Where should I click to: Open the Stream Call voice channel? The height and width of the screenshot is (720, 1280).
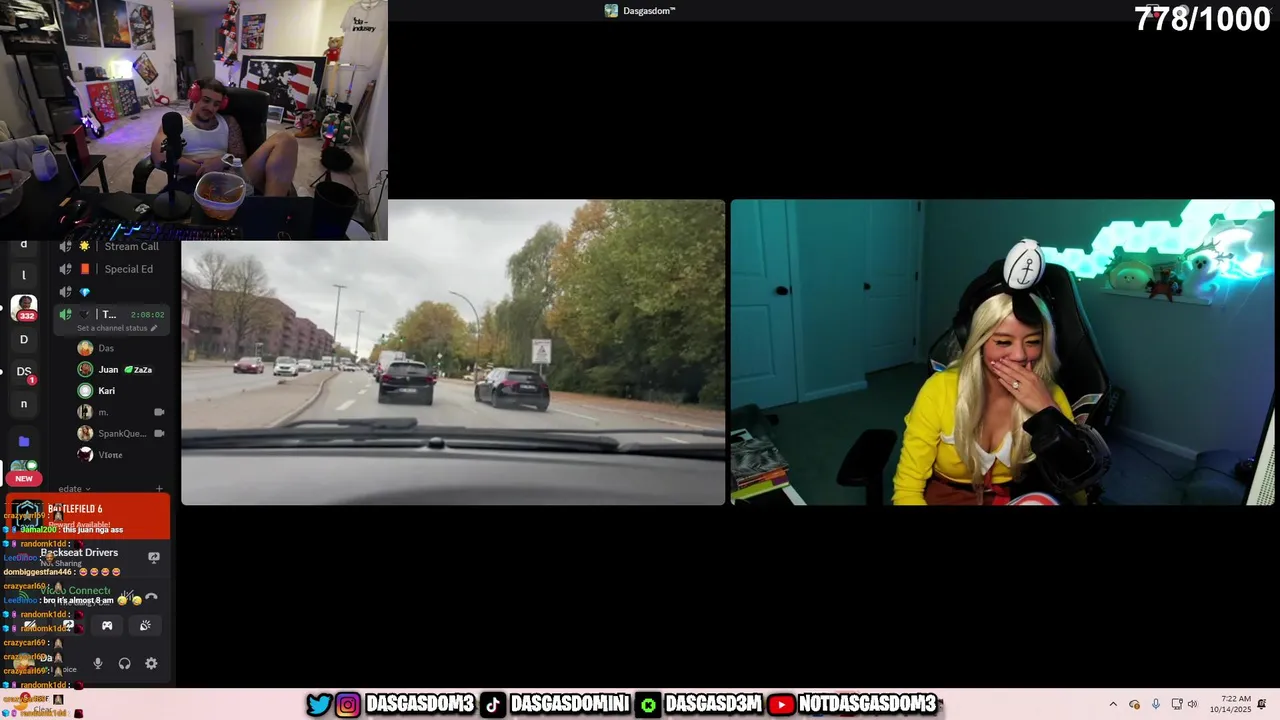(110, 246)
